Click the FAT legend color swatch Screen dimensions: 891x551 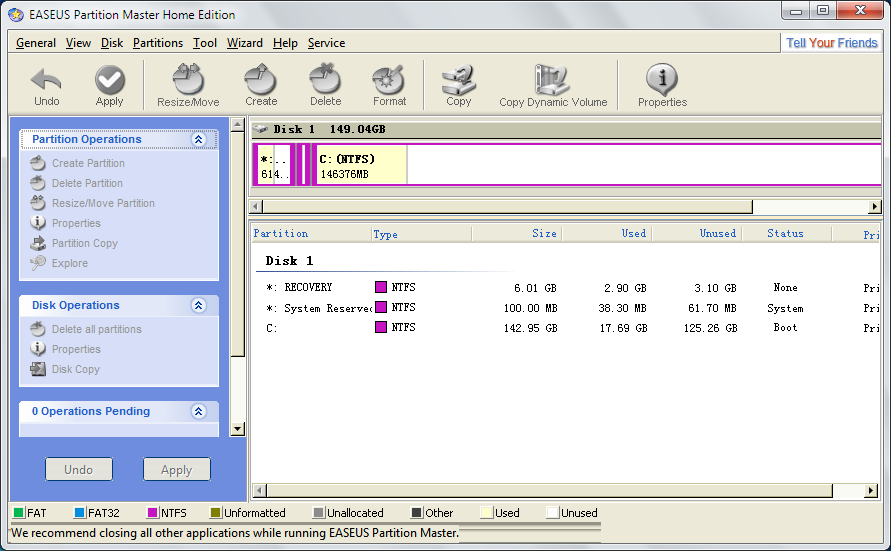click(18, 512)
